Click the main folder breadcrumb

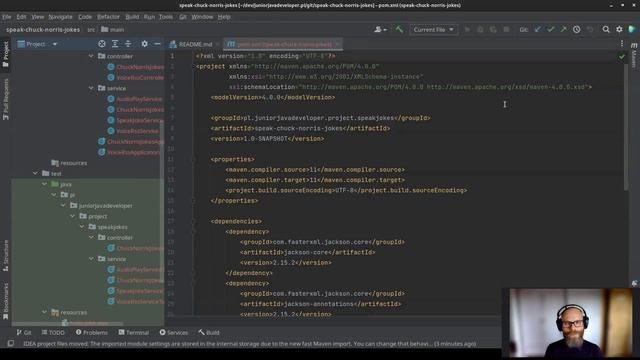[113, 29]
